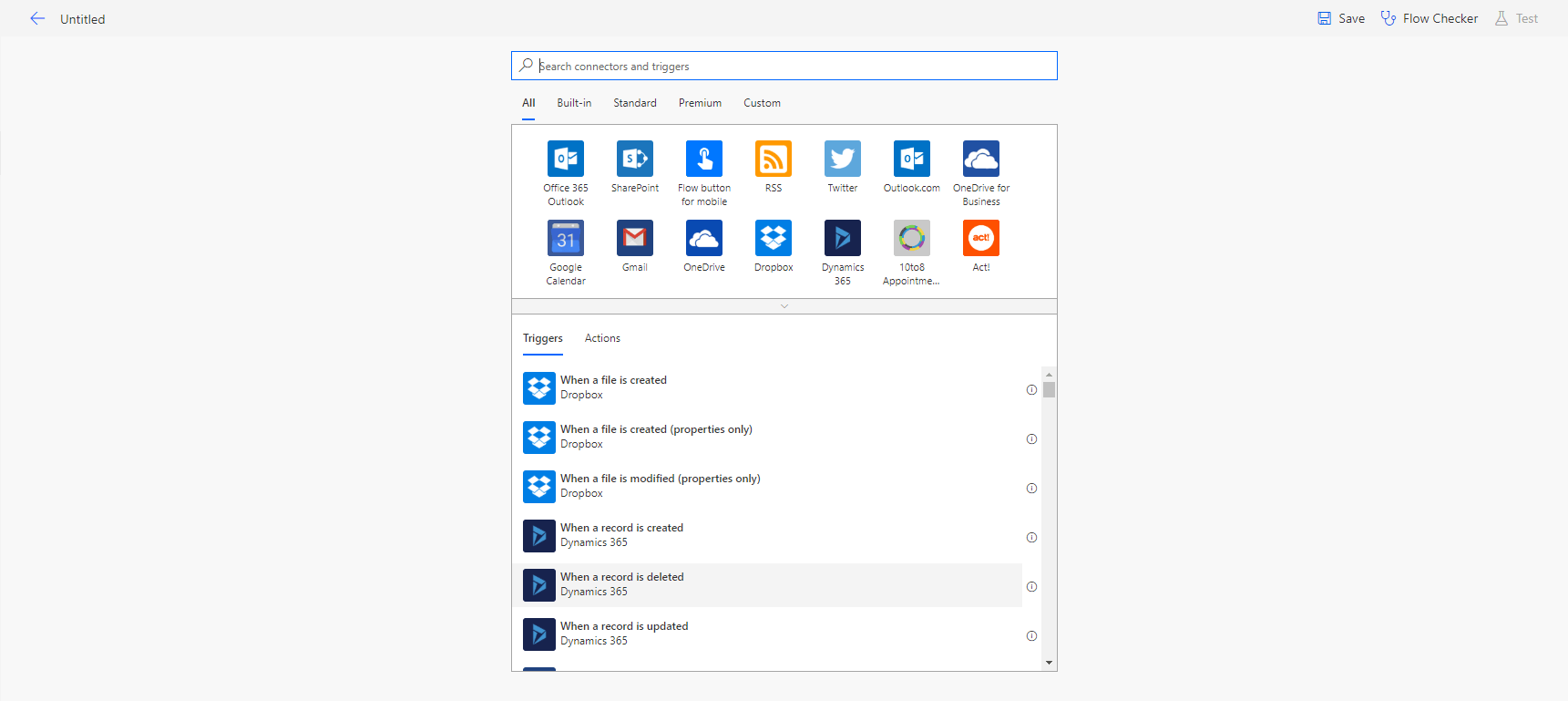The width and height of the screenshot is (1568, 701).
Task: Choose the SharePoint connector icon
Action: 635,159
